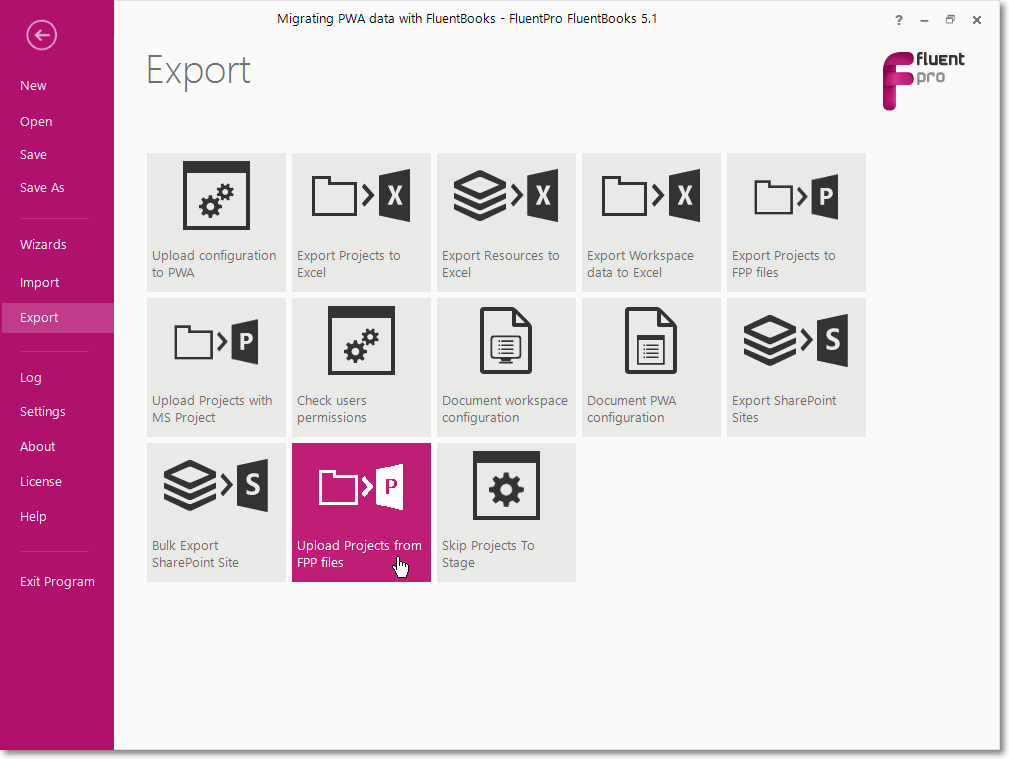The image size is (1009, 759).
Task: Select Document PWA configuration tile
Action: tap(651, 367)
